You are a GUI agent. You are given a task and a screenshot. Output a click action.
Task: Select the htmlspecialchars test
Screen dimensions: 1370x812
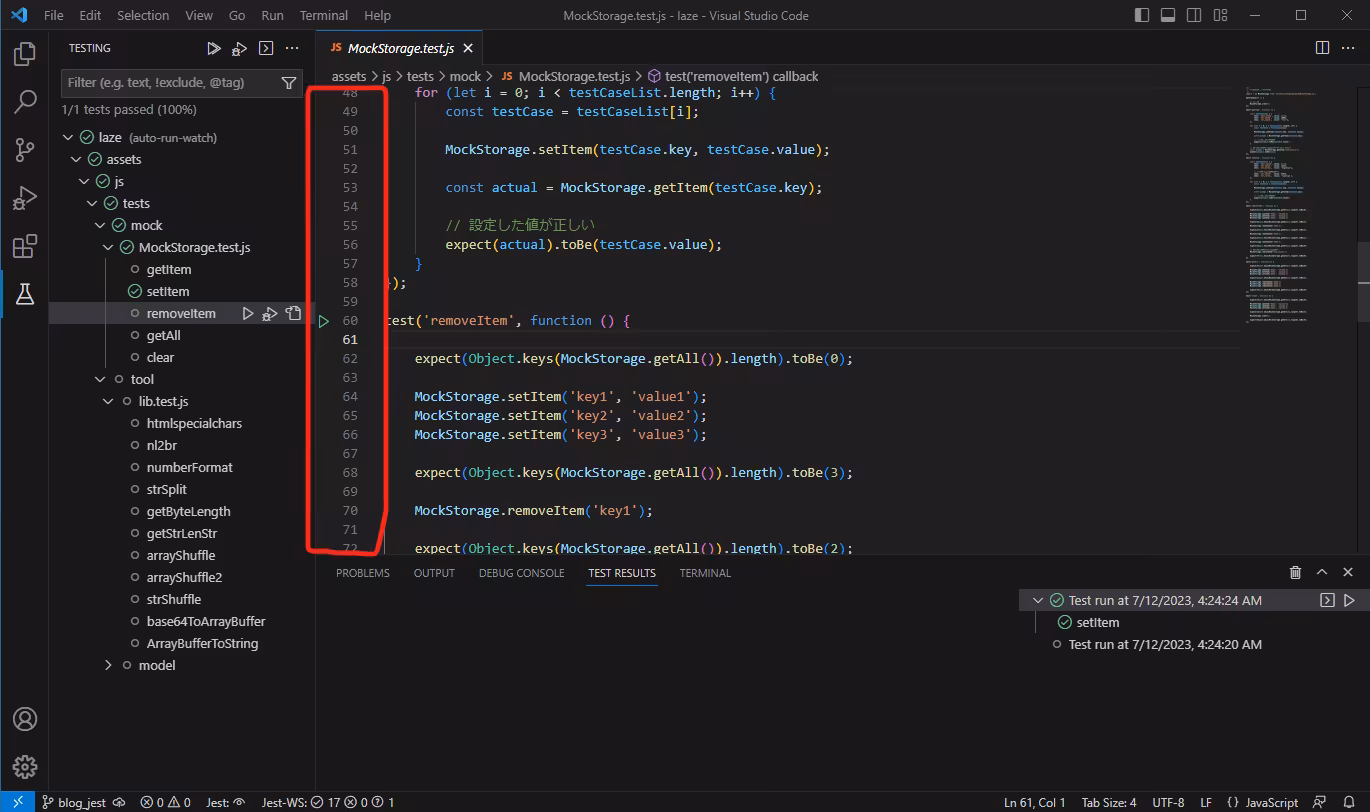[194, 423]
